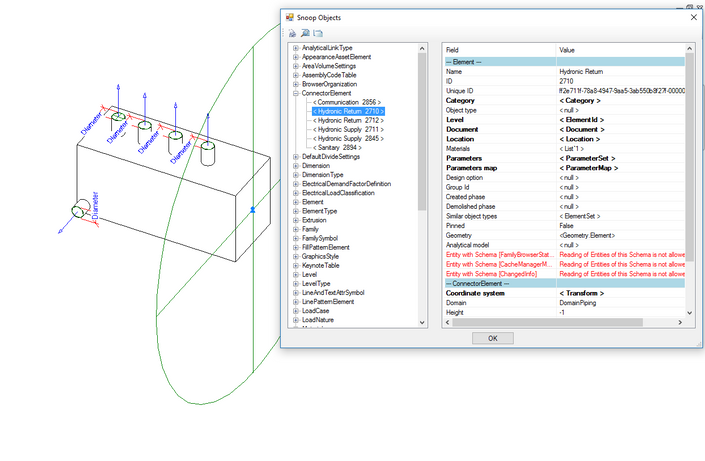Viewport: 705px width, 461px height.
Task: Expand the AnalyticalLinkType node
Action: 296,48
